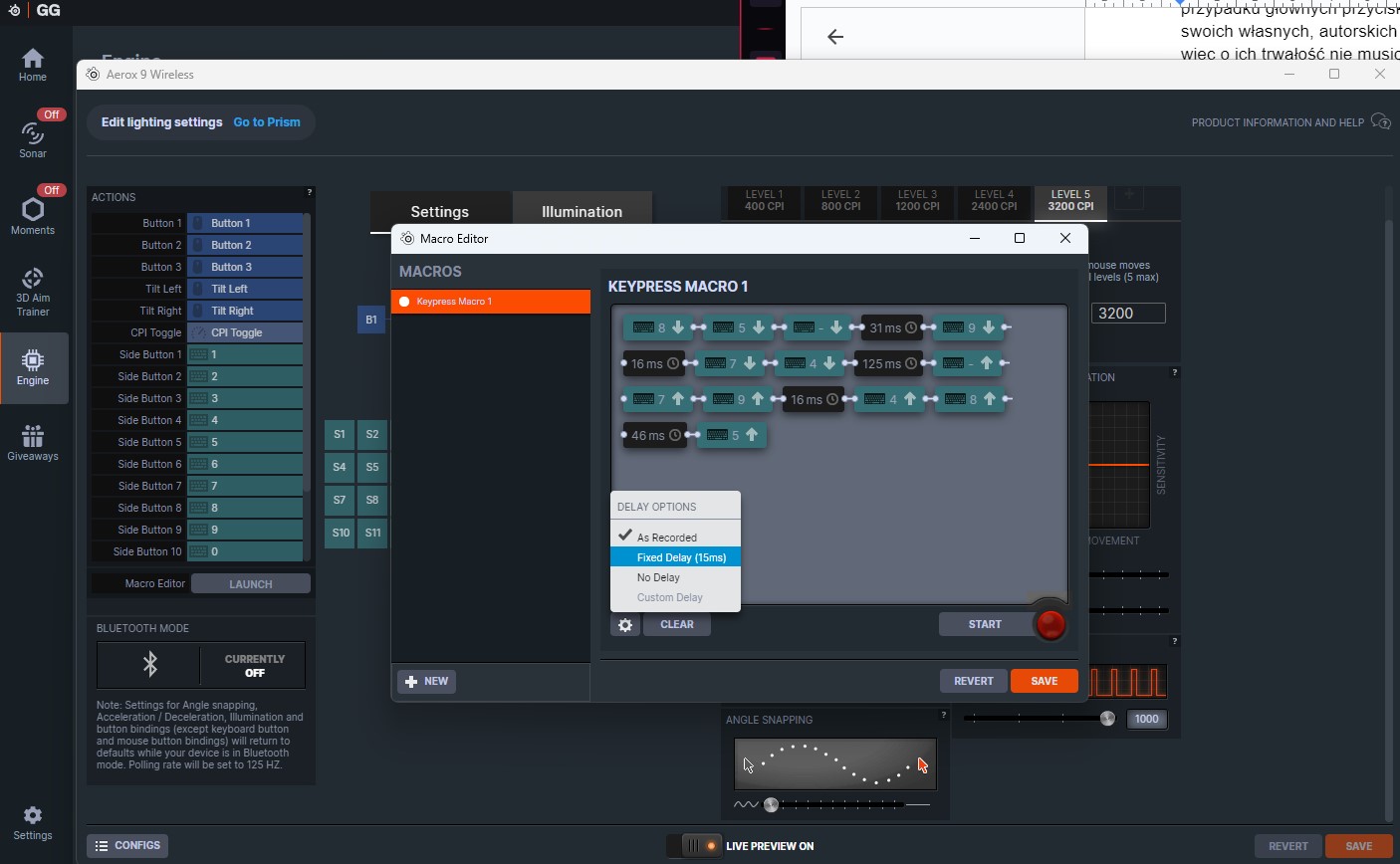This screenshot has height=864, width=1400.
Task: Click the NEW macro button
Action: (x=427, y=682)
